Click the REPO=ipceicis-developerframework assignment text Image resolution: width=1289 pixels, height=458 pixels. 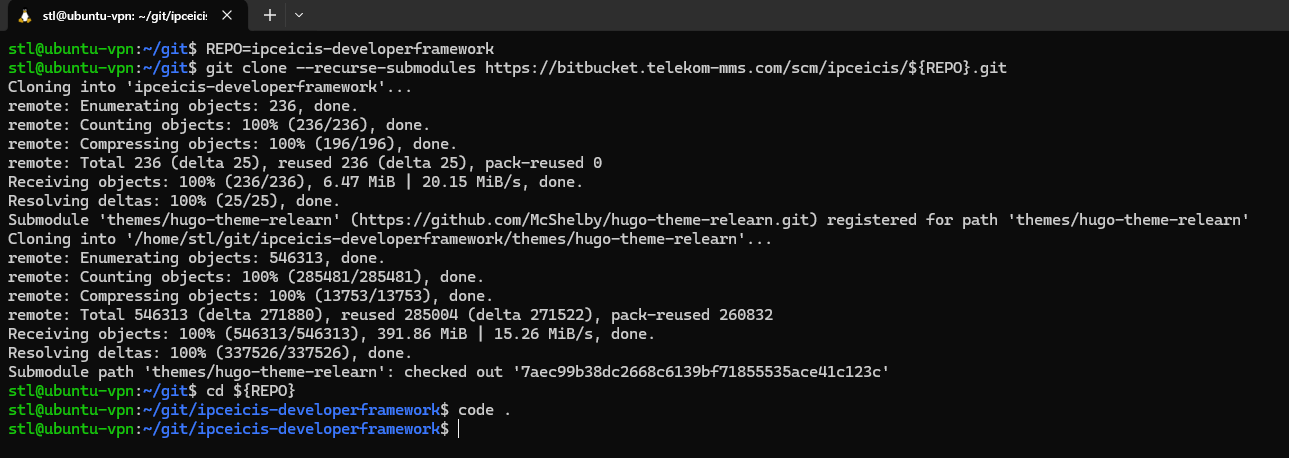click(x=350, y=49)
